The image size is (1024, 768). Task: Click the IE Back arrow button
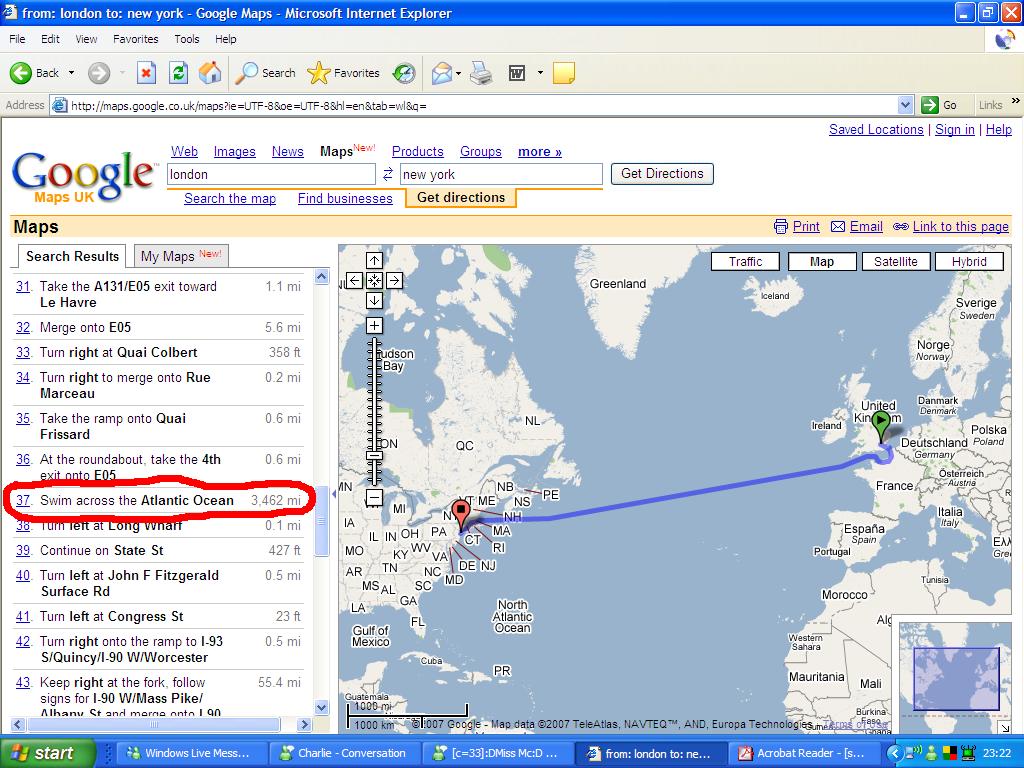(21, 73)
